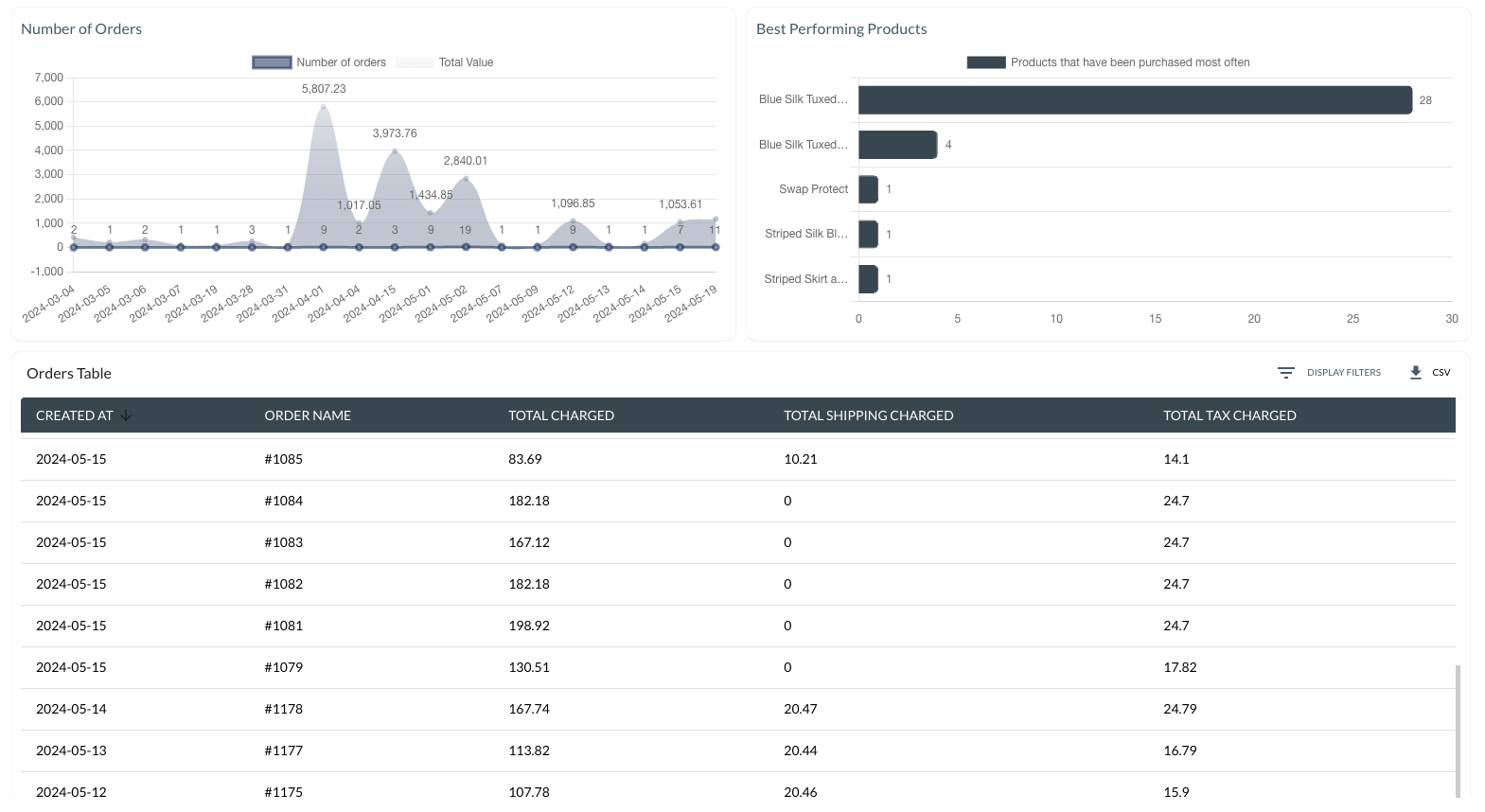Sort by the Created At column header
This screenshot has width=1485, height=812.
click(x=74, y=415)
